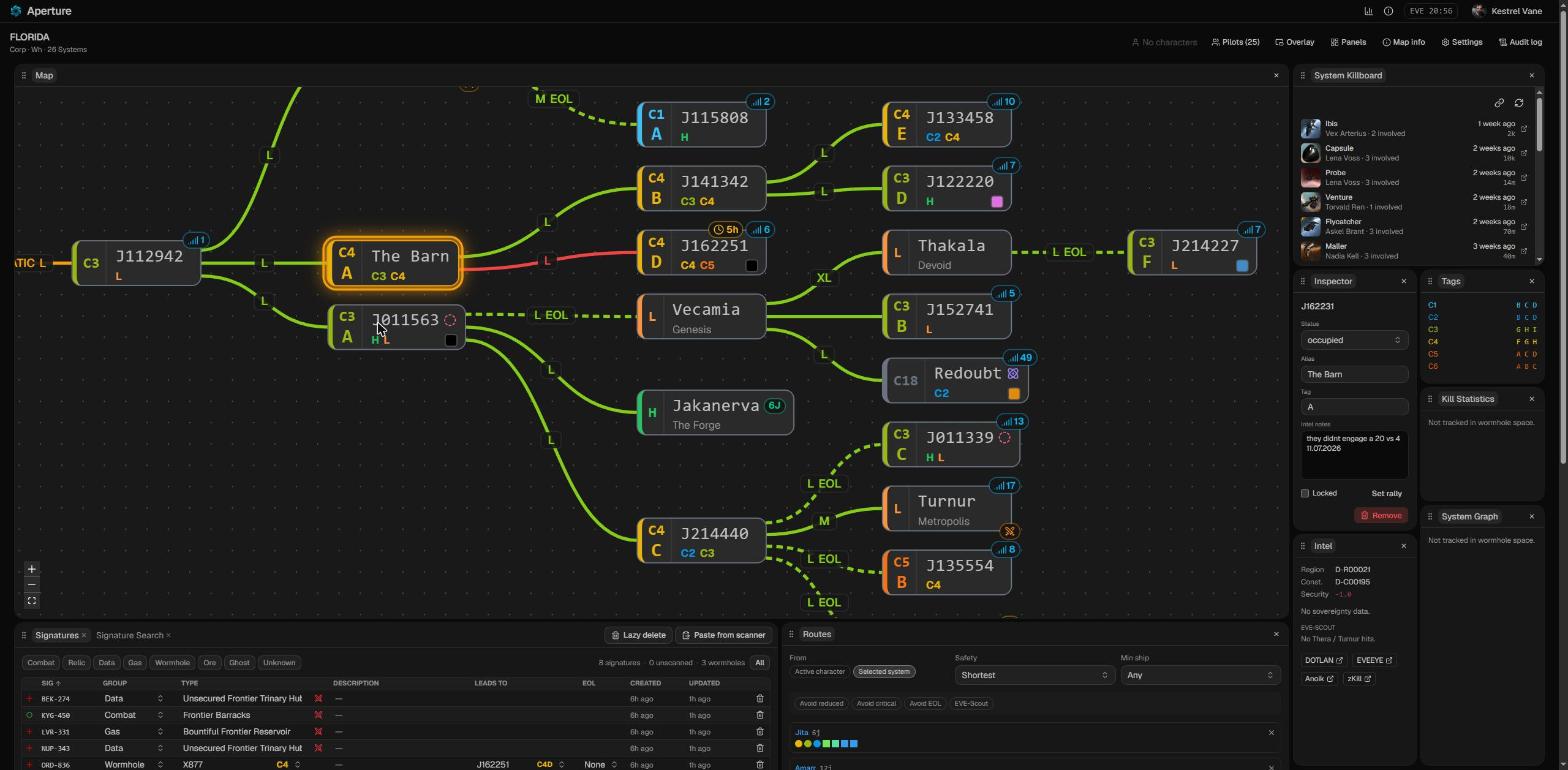Open the Venture kill external link icon
Screen dimensions: 1568x770
tap(1524, 202)
